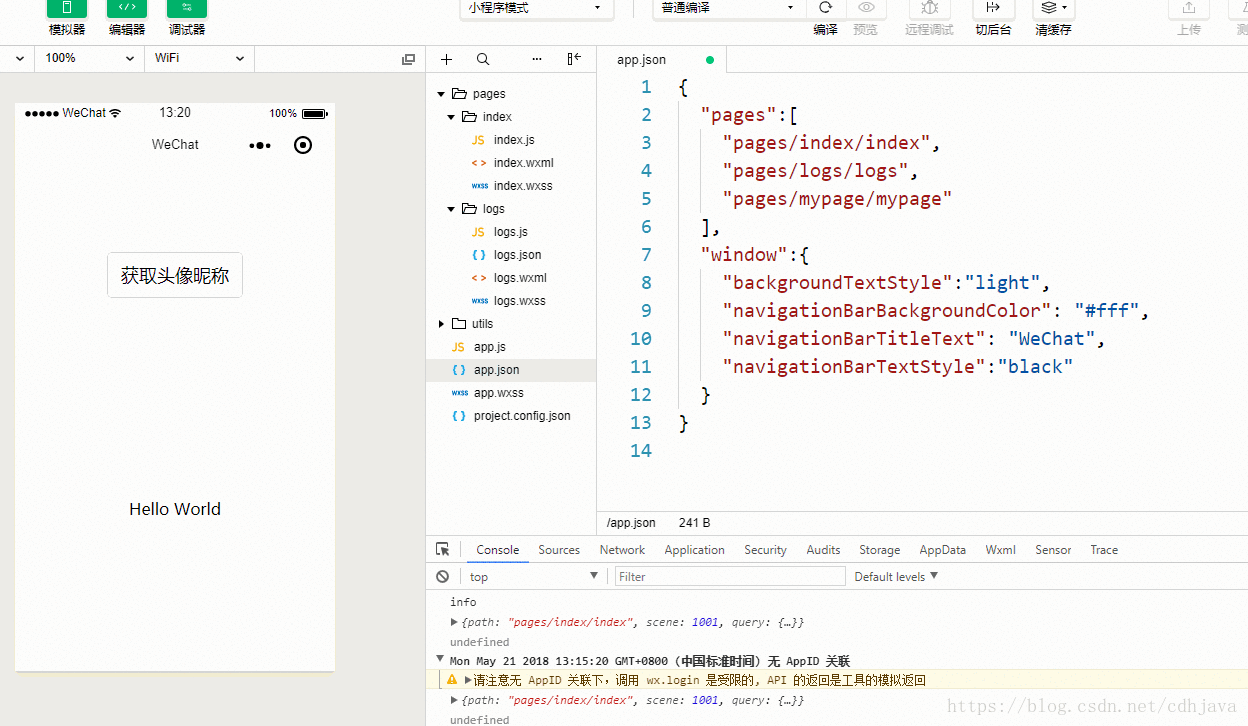Open app.wxss file
1248x726 pixels.
click(499, 393)
